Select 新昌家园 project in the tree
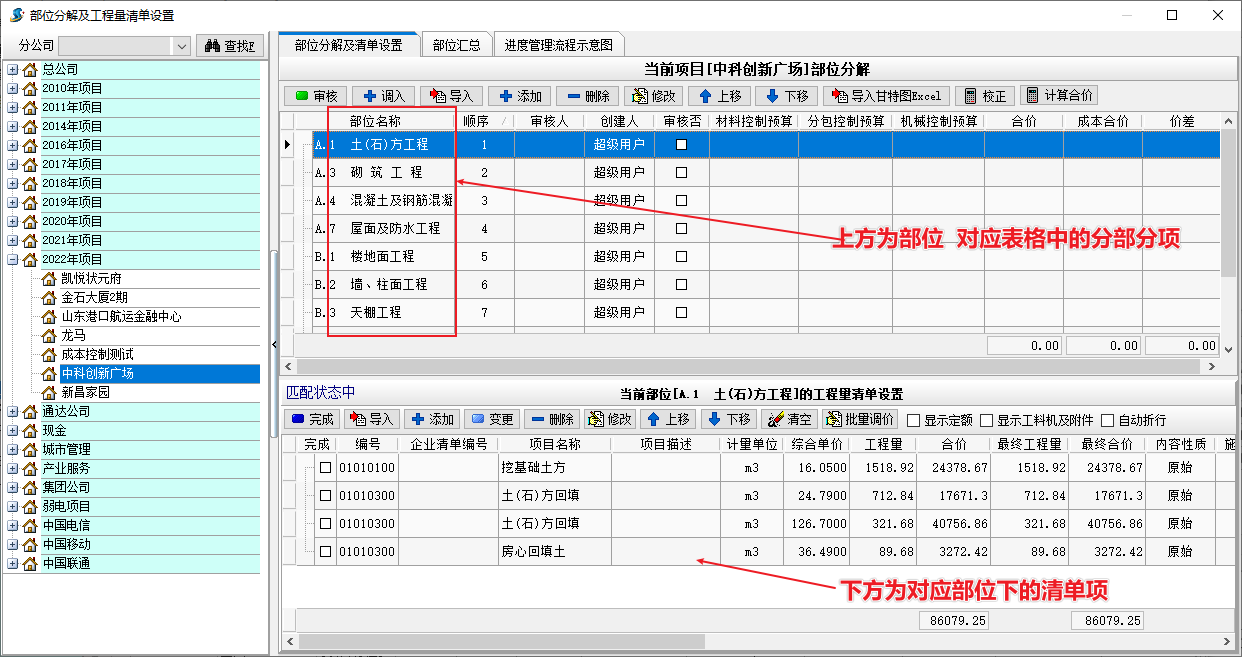 click(85, 392)
